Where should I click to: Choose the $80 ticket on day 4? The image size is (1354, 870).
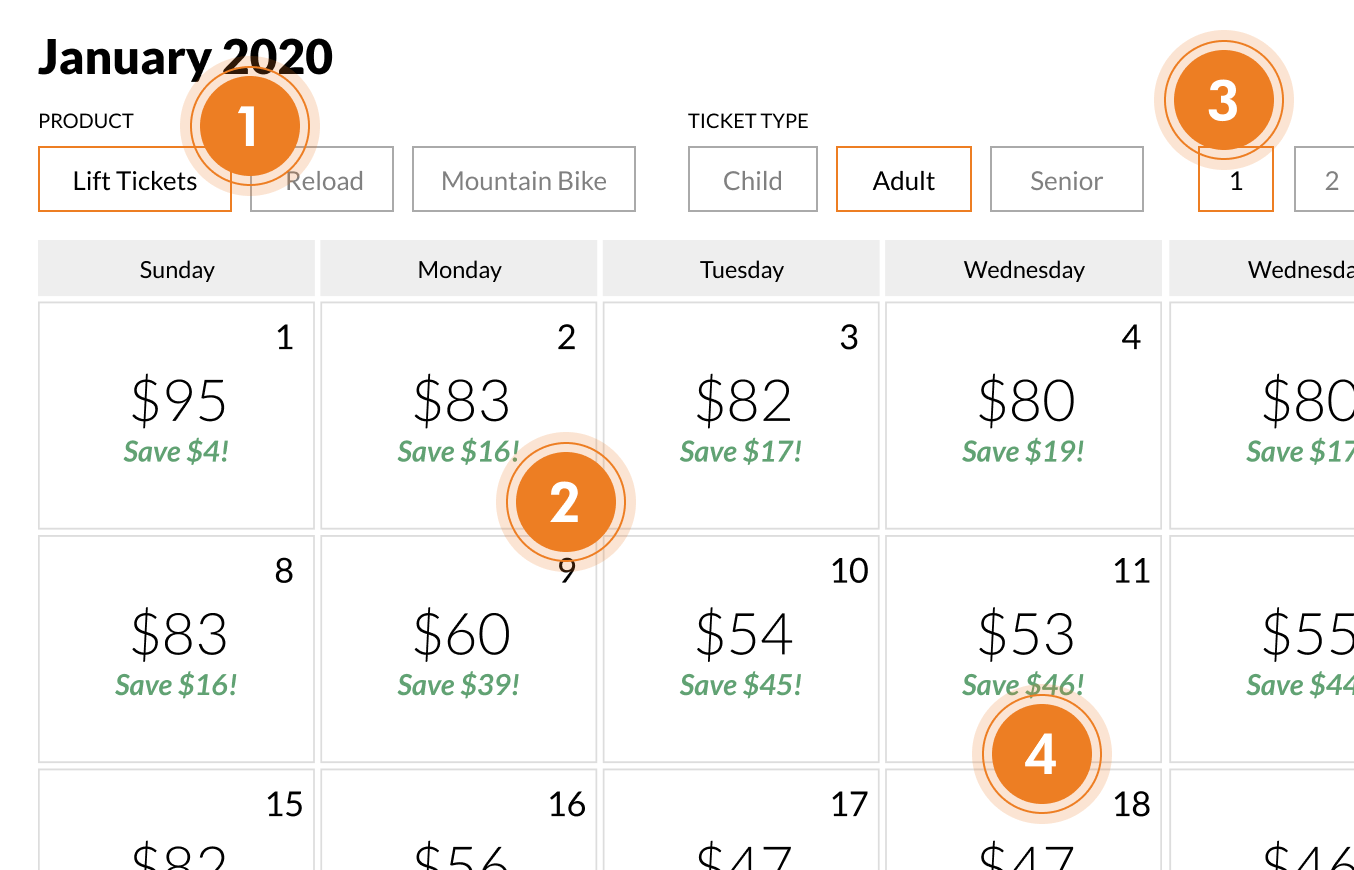click(1023, 415)
